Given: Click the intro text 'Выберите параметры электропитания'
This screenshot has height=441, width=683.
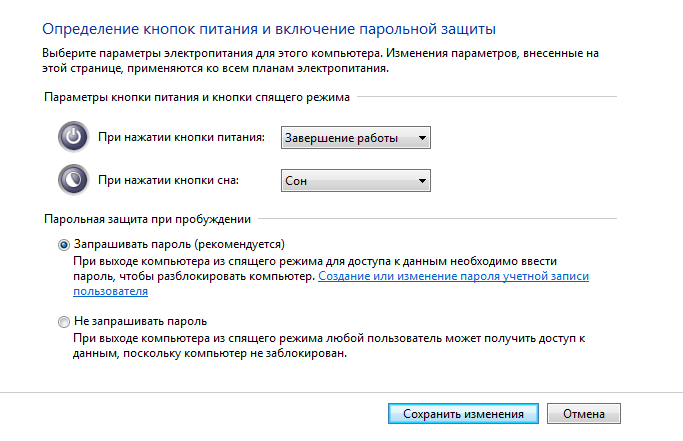Looking at the screenshot, I should click(x=200, y=51).
